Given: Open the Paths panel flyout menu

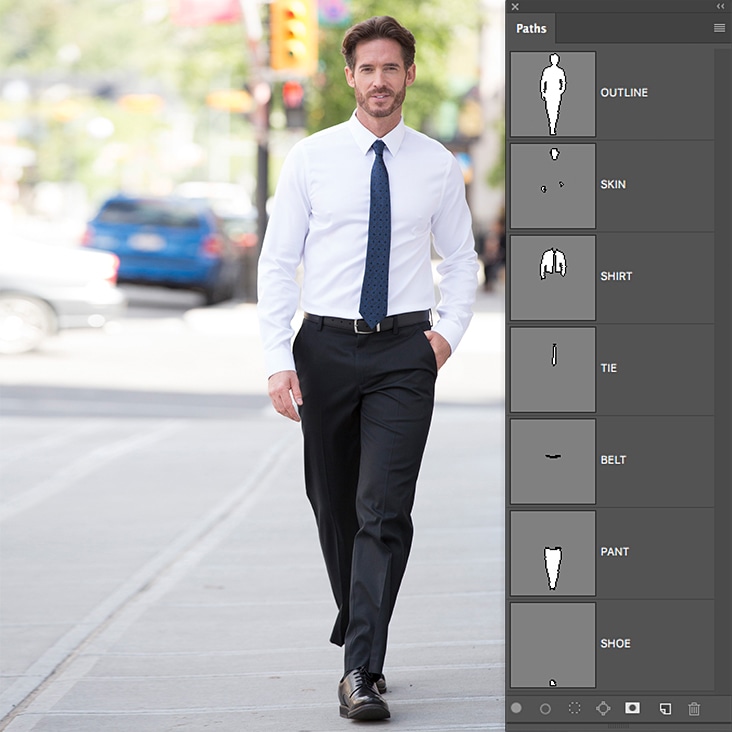Looking at the screenshot, I should [719, 28].
